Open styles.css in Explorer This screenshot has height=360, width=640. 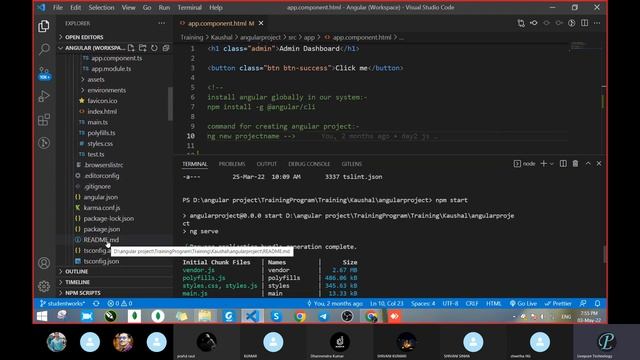[x=100, y=143]
